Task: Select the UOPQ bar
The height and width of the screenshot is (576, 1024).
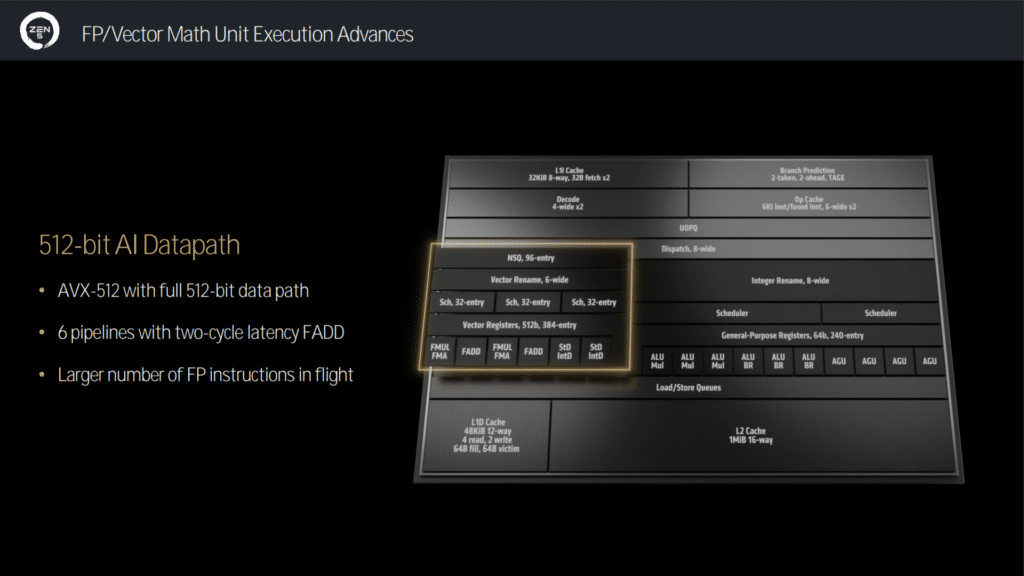Action: (688, 228)
